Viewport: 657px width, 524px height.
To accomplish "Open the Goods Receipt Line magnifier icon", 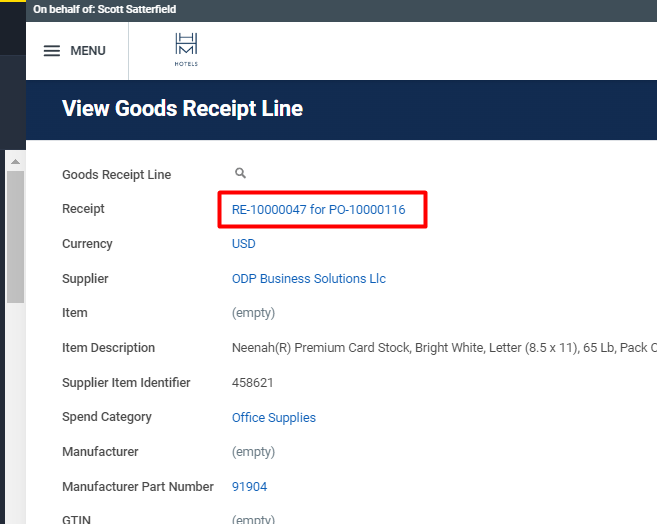I will (x=240, y=173).
